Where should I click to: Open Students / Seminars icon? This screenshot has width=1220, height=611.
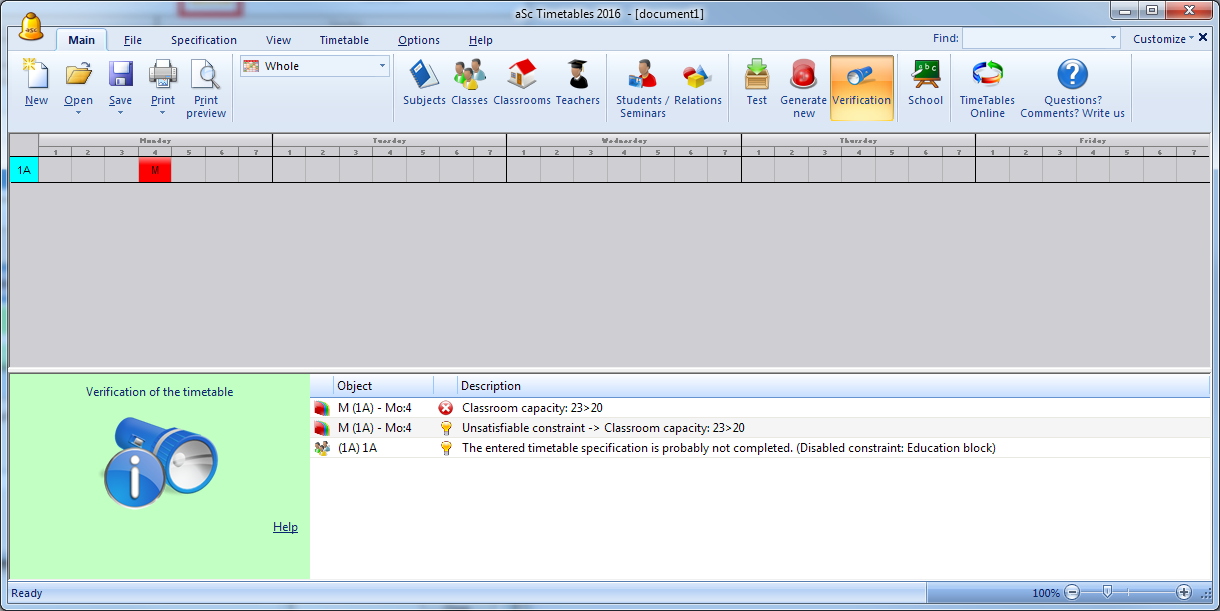click(642, 76)
